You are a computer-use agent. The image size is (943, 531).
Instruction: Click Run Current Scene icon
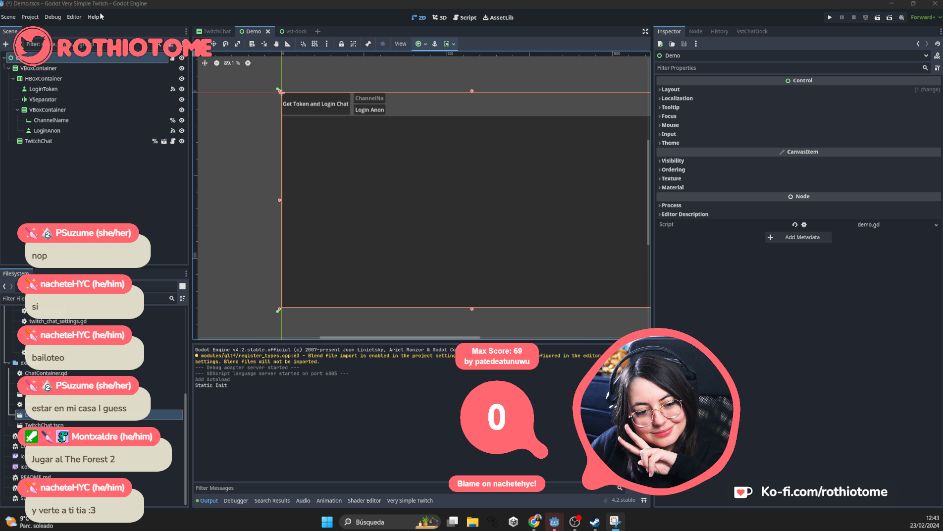click(877, 17)
